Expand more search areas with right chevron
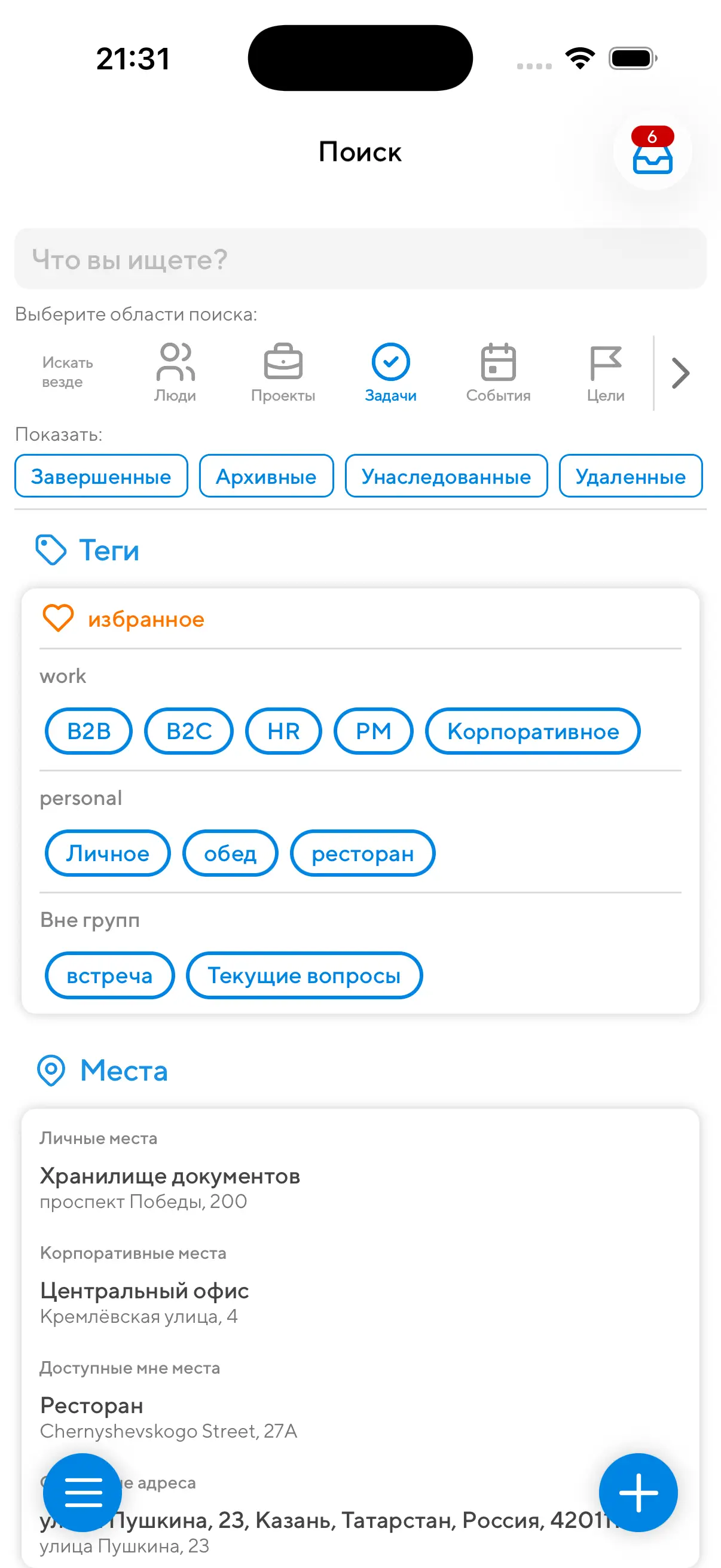The width and height of the screenshot is (721, 1568). pos(680,373)
